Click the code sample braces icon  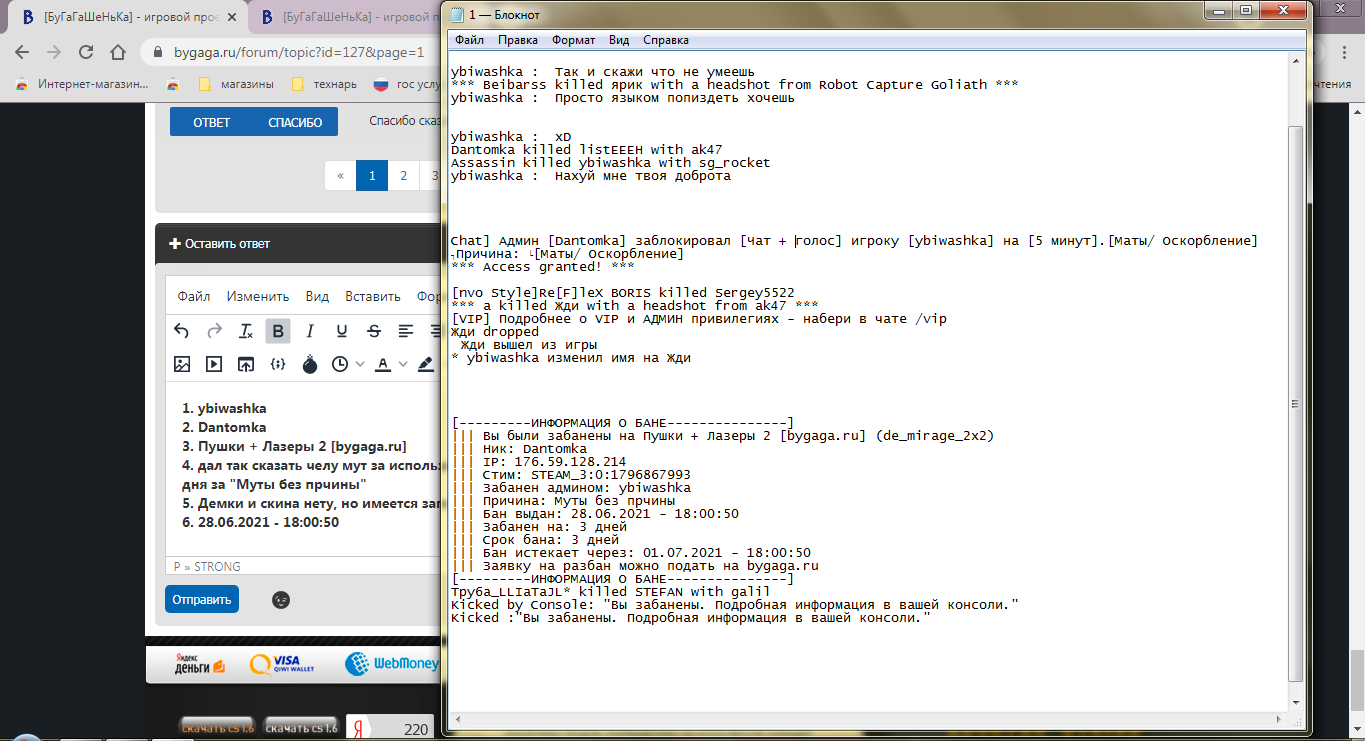coord(278,365)
